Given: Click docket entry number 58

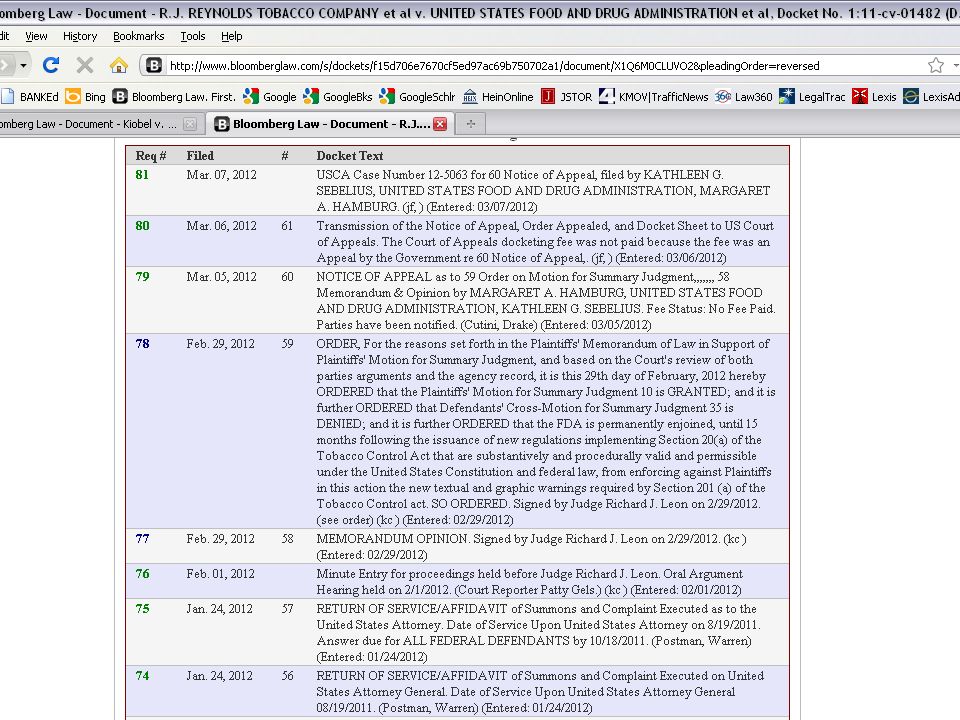Looking at the screenshot, I should pos(287,538).
